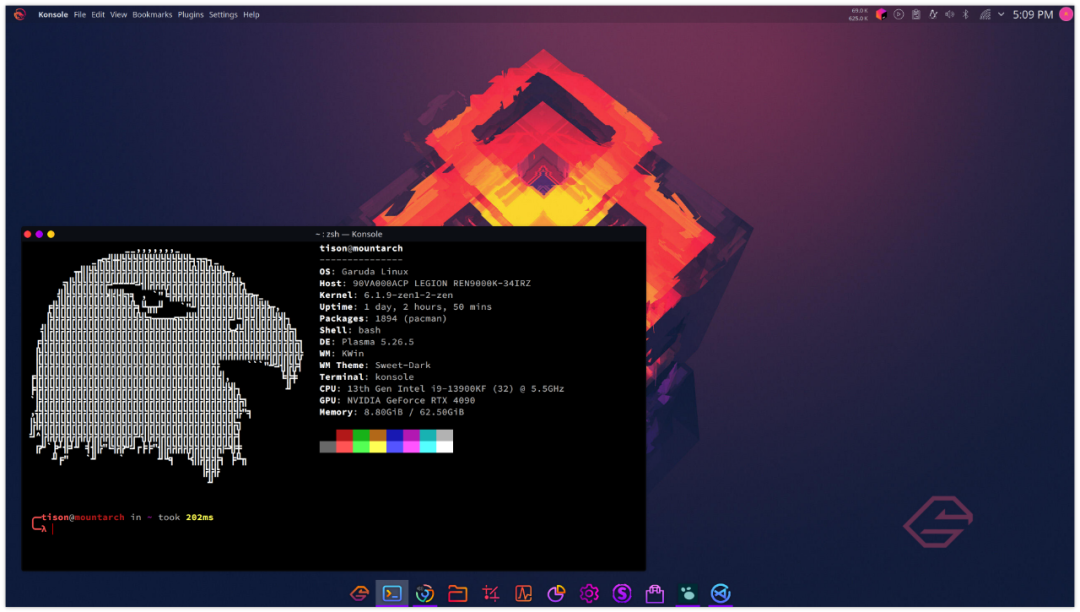
Task: Launch the purple S app in the dock
Action: point(622,593)
